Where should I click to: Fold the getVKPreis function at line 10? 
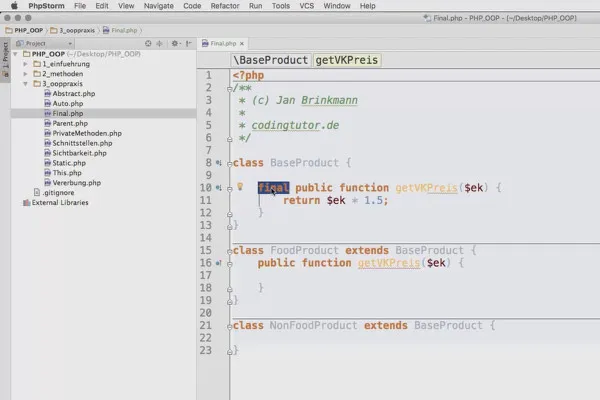(x=230, y=189)
